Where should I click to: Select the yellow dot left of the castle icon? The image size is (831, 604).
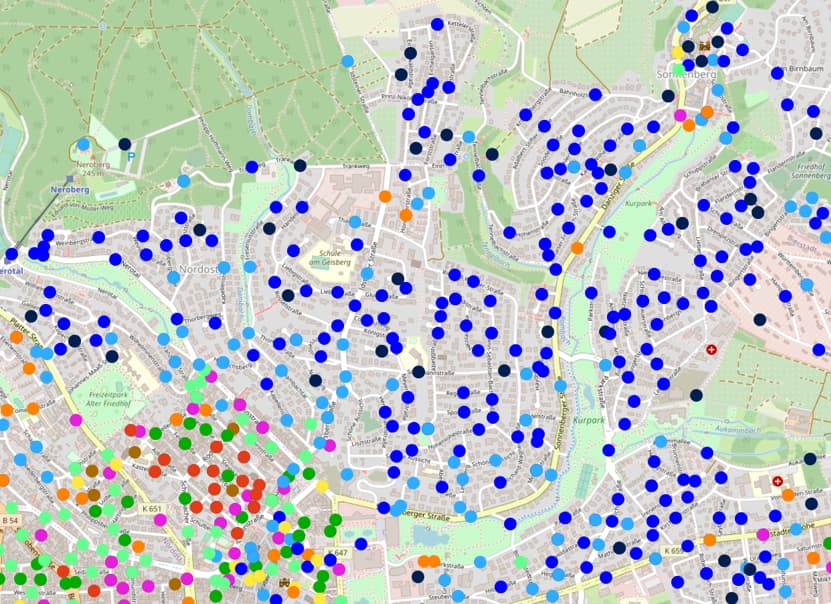click(x=677, y=51)
